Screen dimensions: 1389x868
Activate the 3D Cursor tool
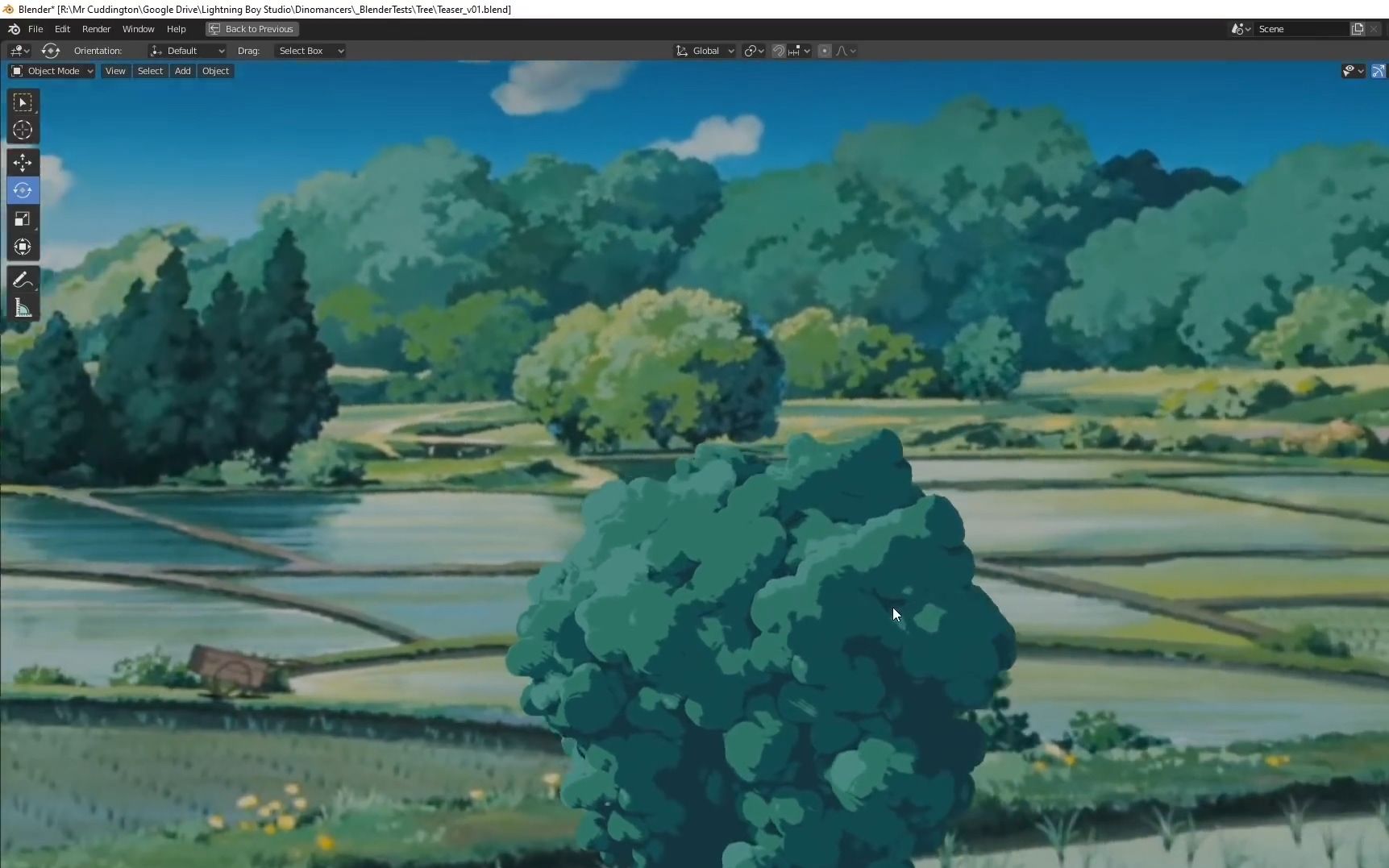[23, 130]
